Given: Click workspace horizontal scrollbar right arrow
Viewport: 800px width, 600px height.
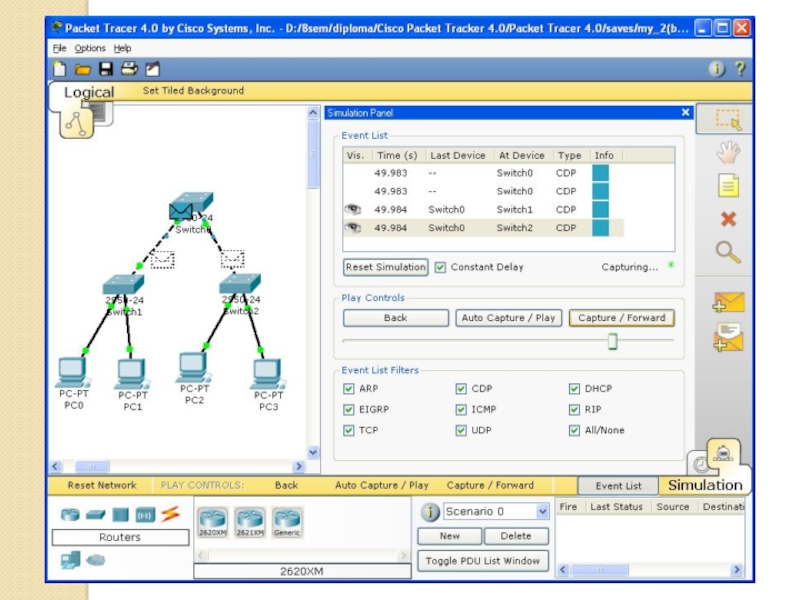Looking at the screenshot, I should [x=298, y=467].
